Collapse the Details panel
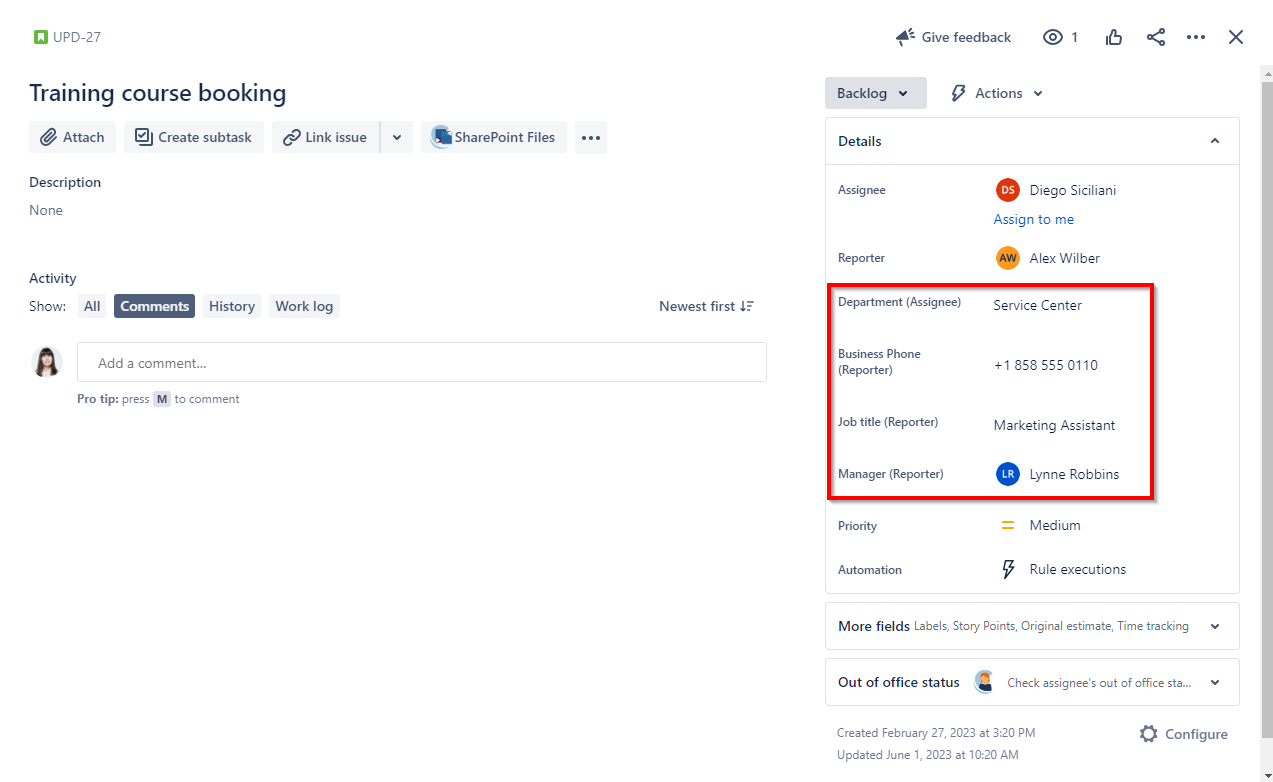 [x=1214, y=141]
